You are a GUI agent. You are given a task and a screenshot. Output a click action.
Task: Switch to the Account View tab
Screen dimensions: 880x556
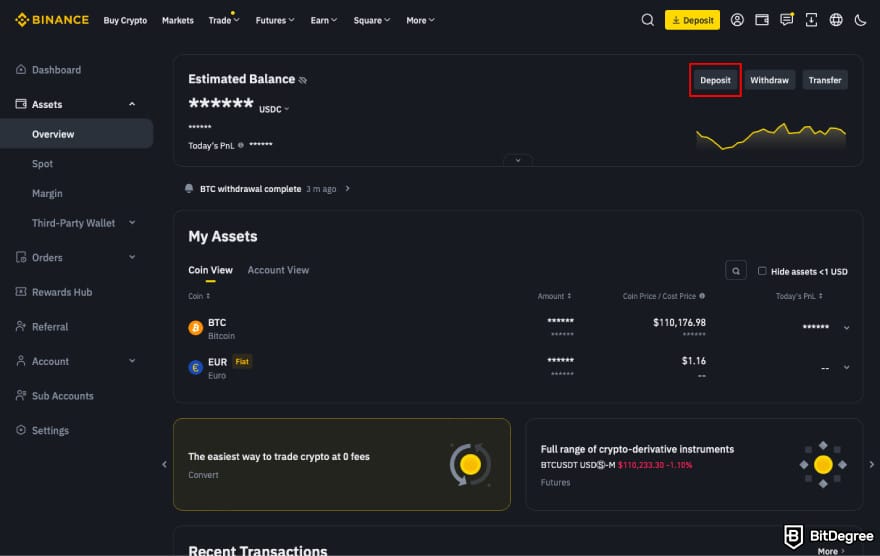pos(278,270)
